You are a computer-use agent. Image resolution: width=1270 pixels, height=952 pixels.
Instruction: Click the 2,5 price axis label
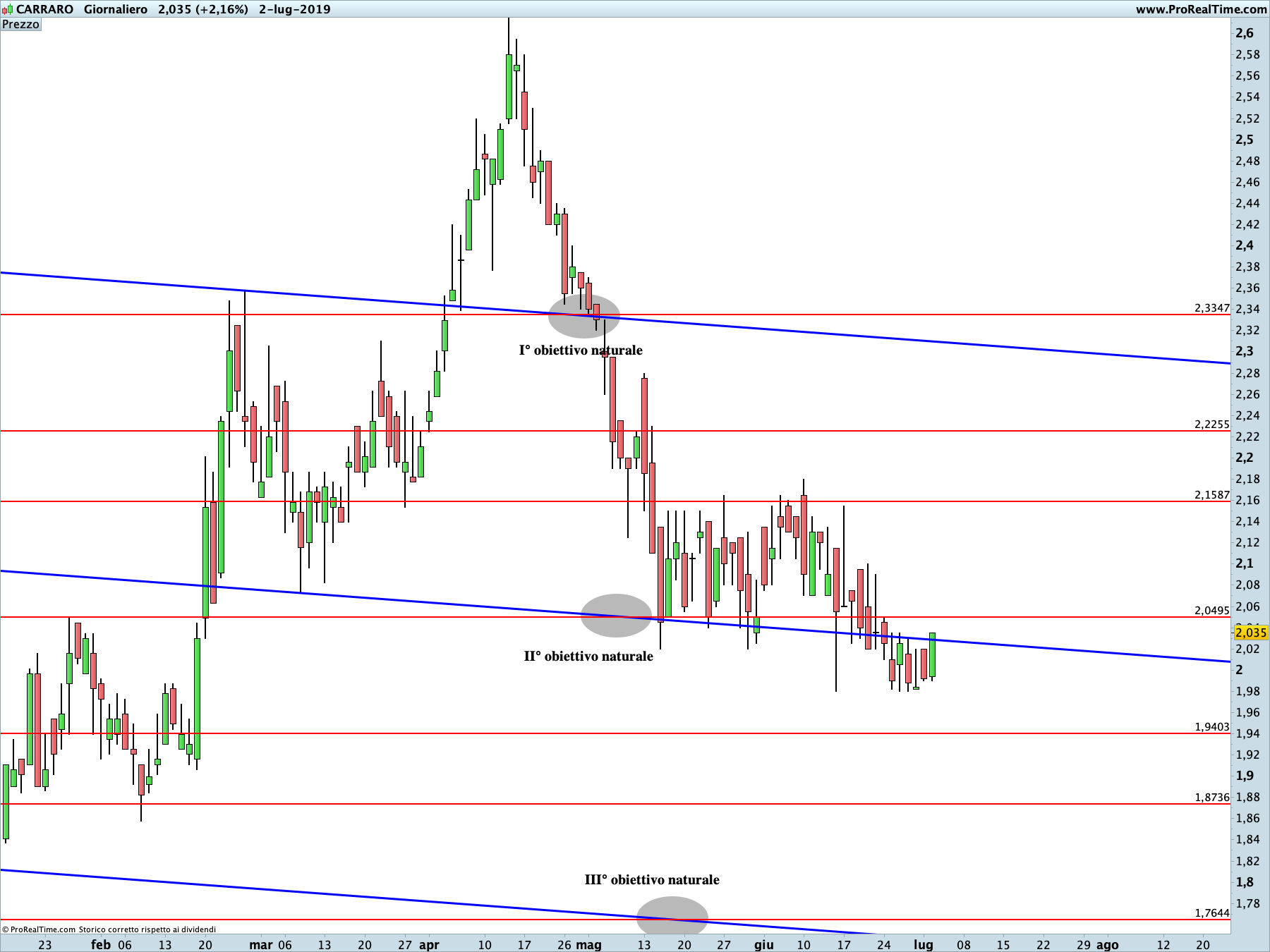tap(1245, 140)
